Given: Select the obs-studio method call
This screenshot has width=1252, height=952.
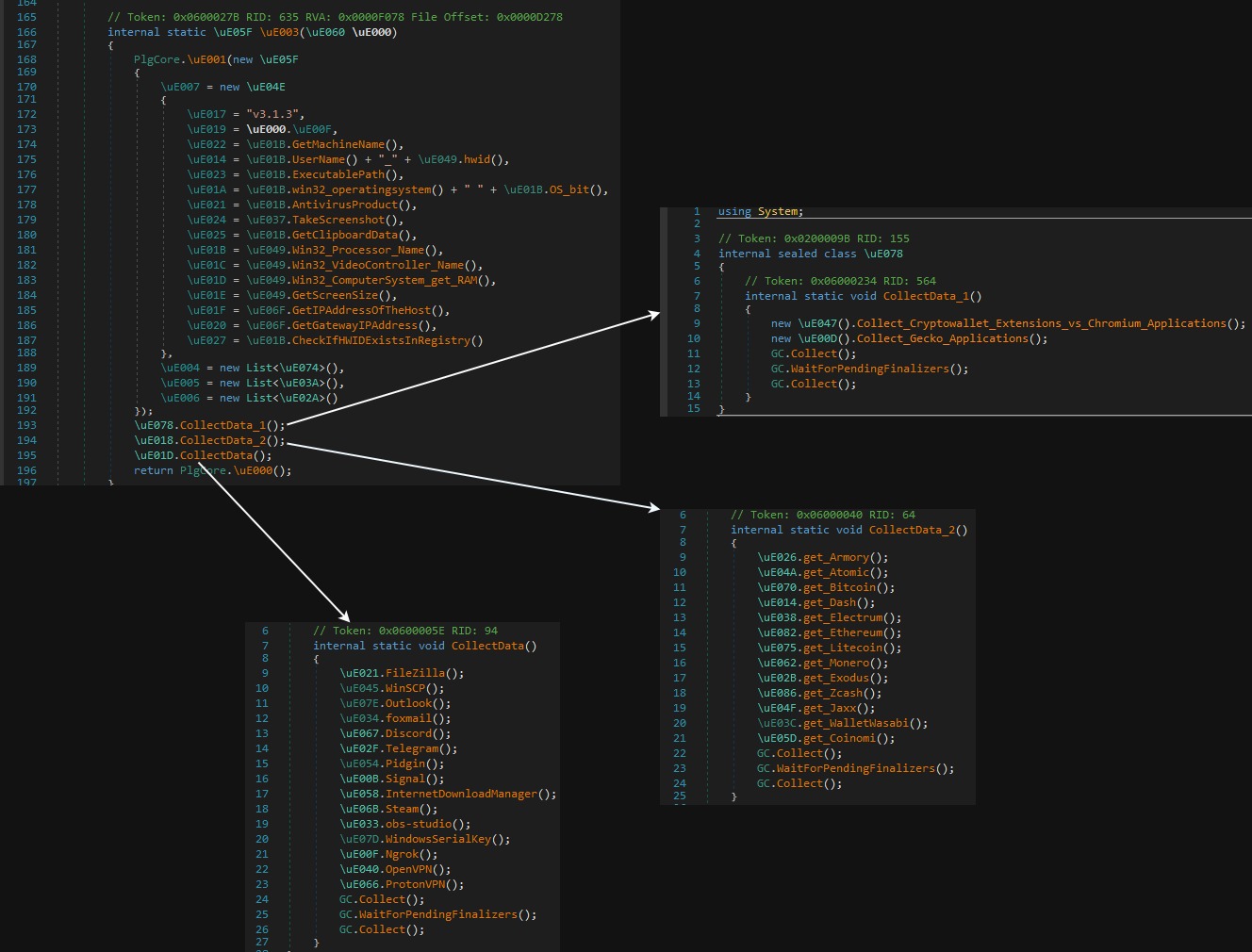Looking at the screenshot, I should point(419,824).
